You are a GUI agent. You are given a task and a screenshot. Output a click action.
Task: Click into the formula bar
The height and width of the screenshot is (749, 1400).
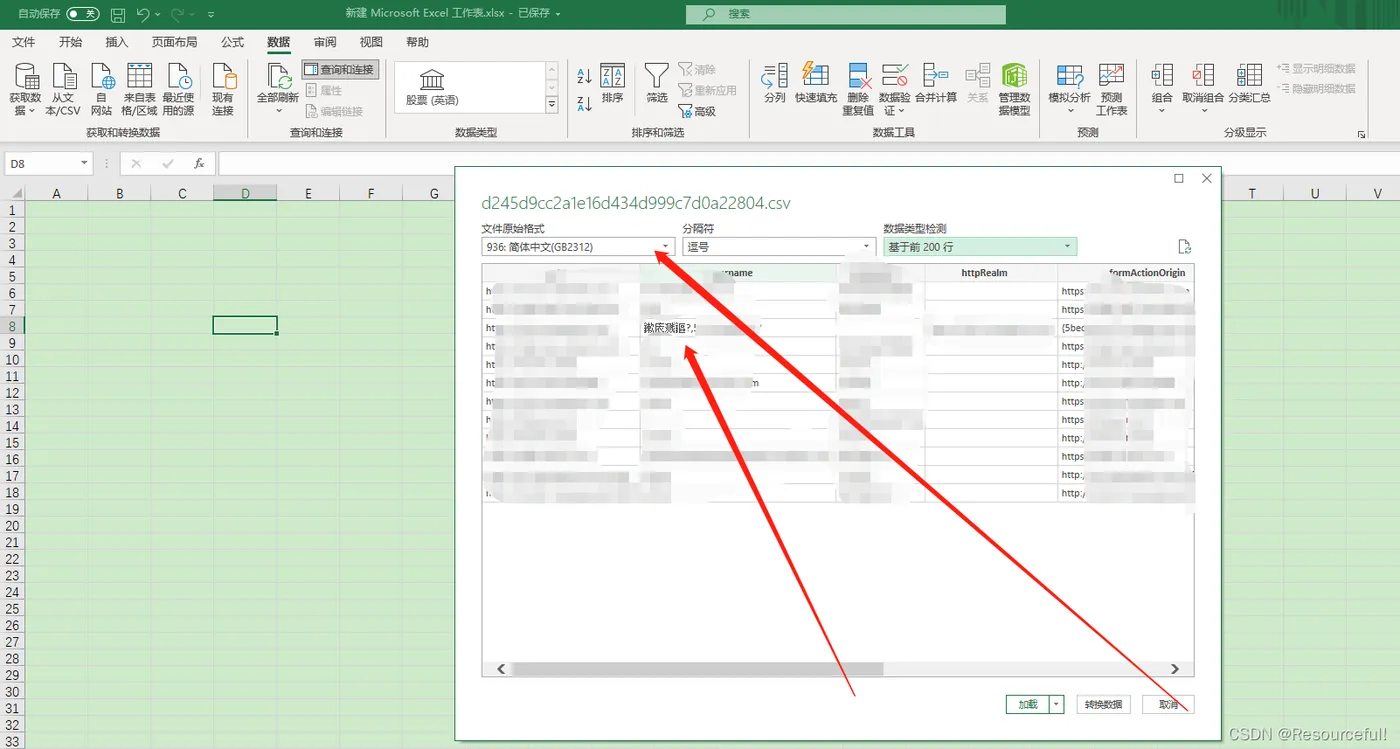point(808,163)
